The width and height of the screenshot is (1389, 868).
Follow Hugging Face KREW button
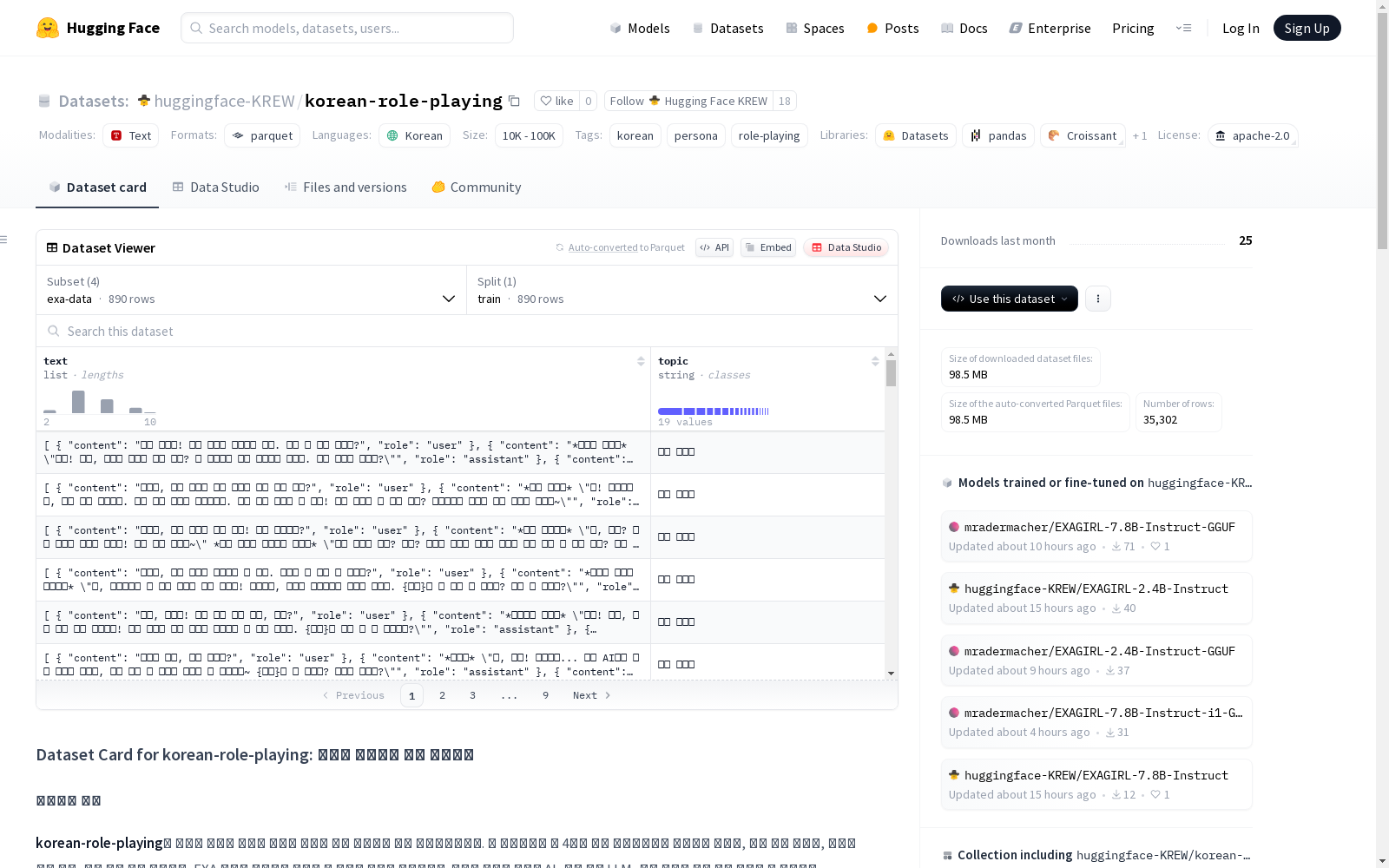point(688,101)
